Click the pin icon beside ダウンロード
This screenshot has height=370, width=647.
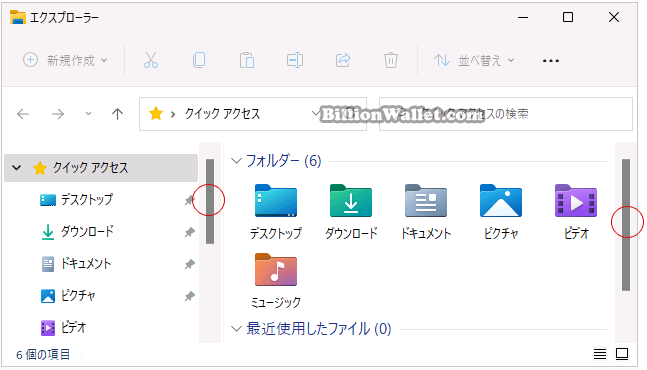coord(189,232)
